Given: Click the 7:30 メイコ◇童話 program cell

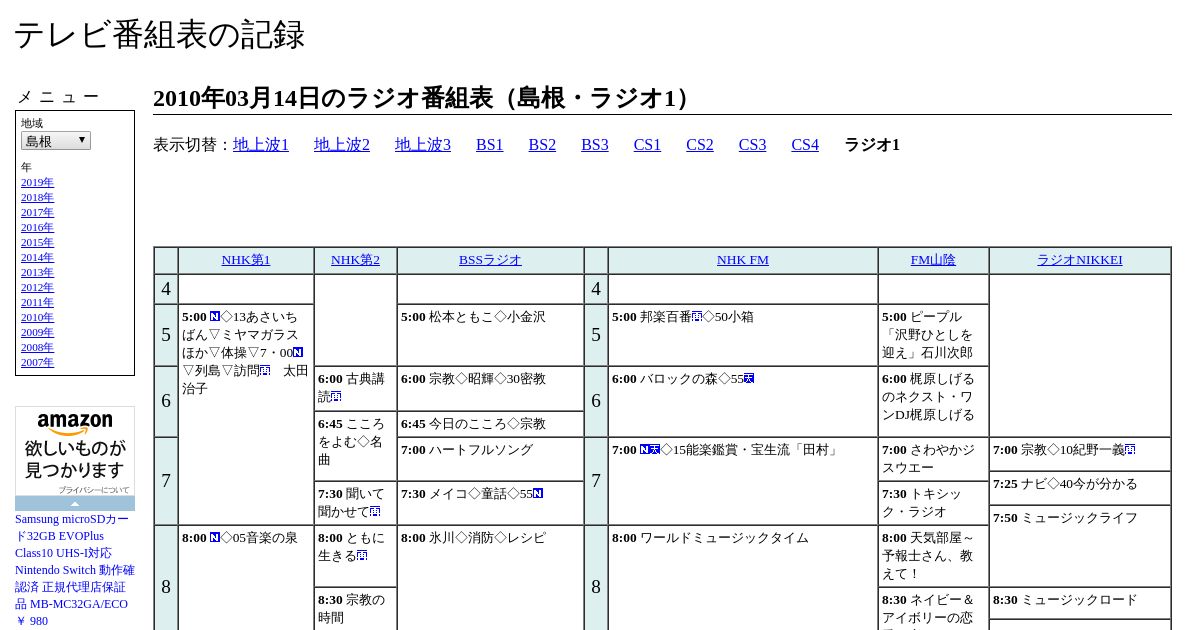Looking at the screenshot, I should [490, 503].
